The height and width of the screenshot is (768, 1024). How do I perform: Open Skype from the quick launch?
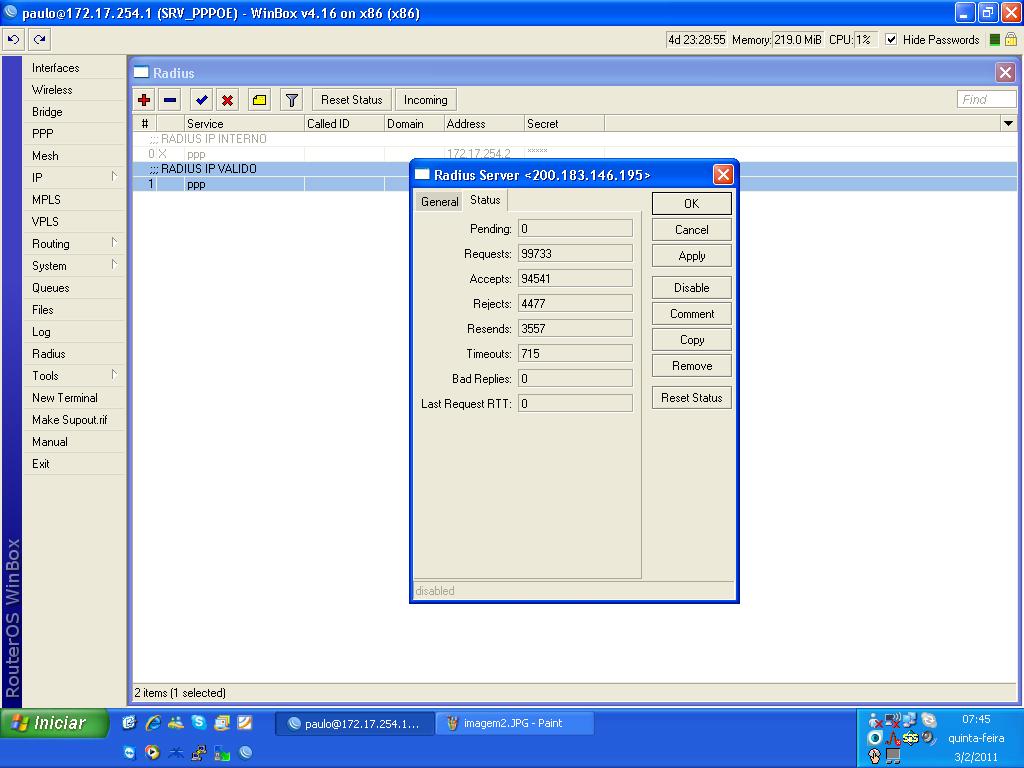(x=199, y=722)
